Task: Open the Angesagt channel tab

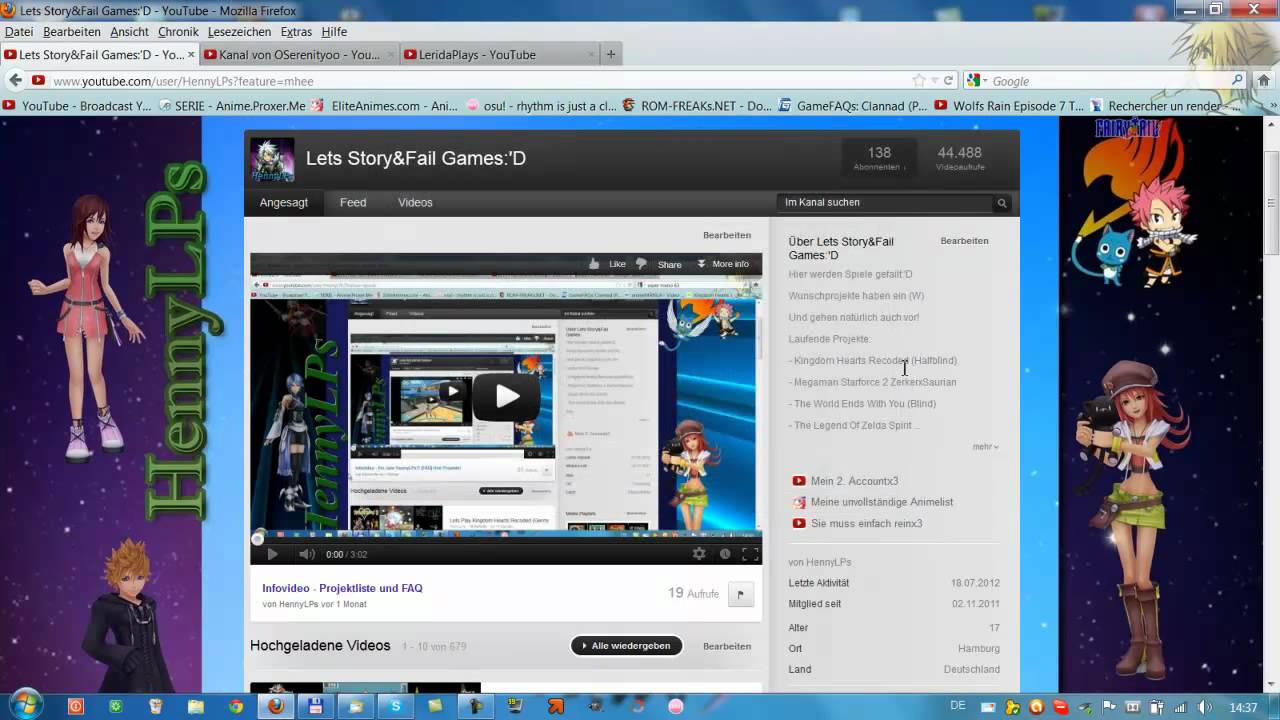Action: coord(284,202)
